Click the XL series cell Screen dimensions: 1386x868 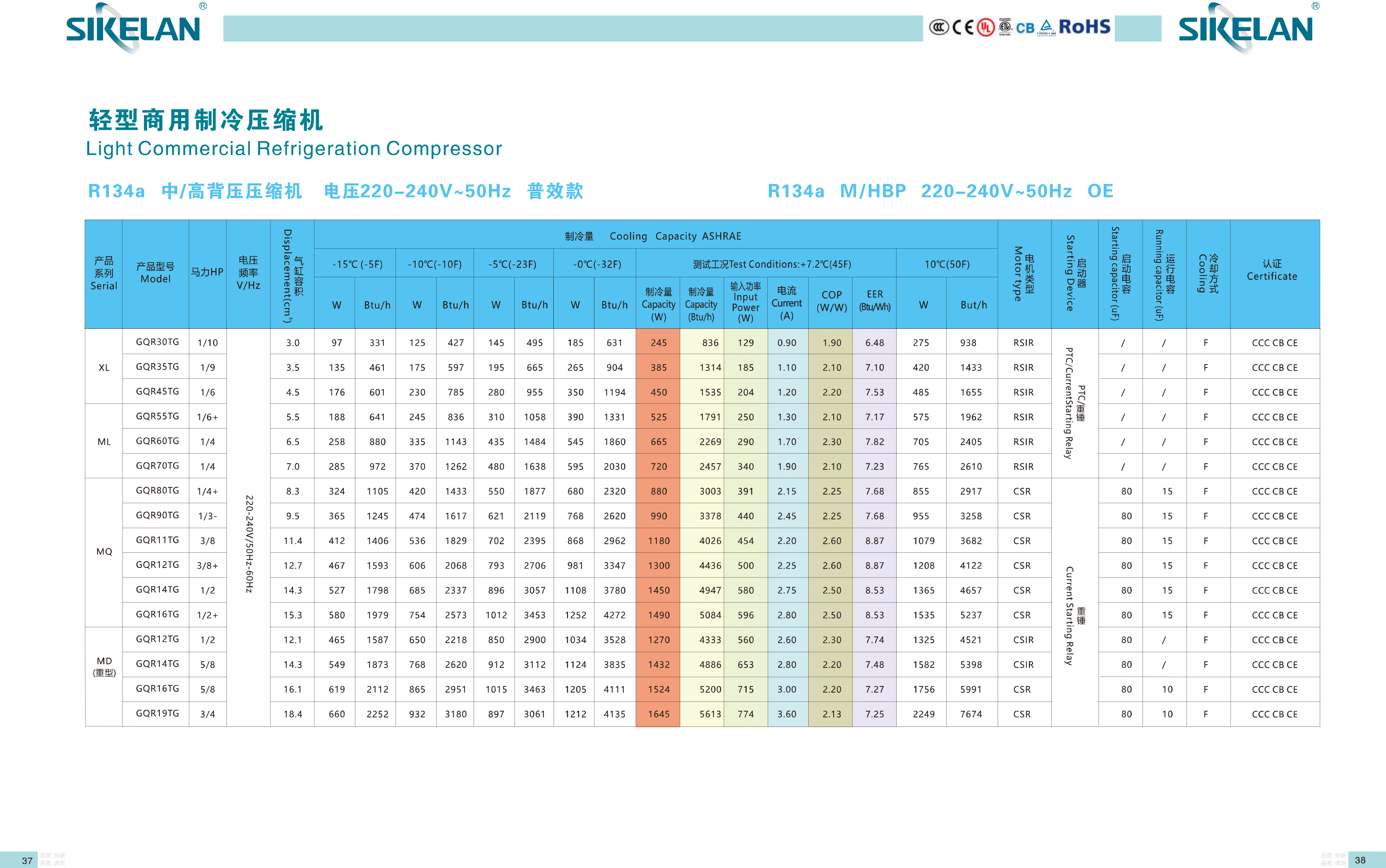104,368
